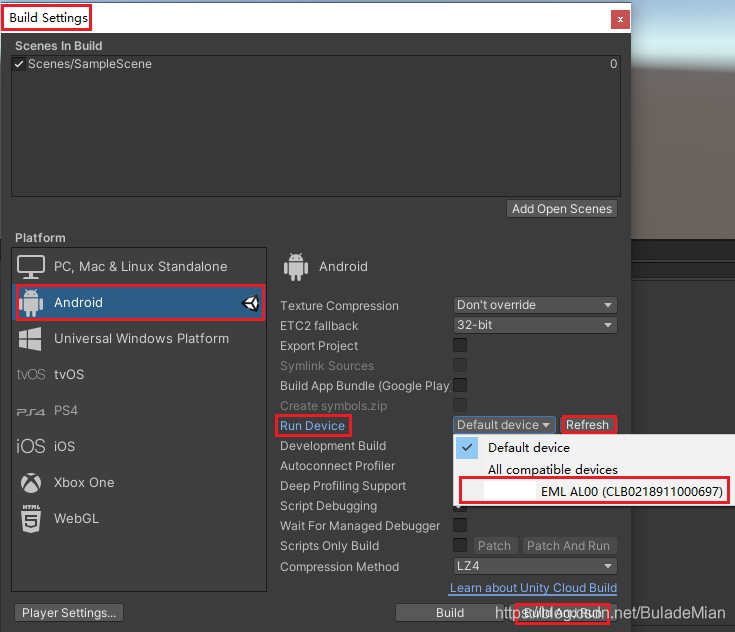The image size is (735, 632).
Task: Choose EML AL00 (CLB0218911000697) device entry
Action: click(594, 491)
